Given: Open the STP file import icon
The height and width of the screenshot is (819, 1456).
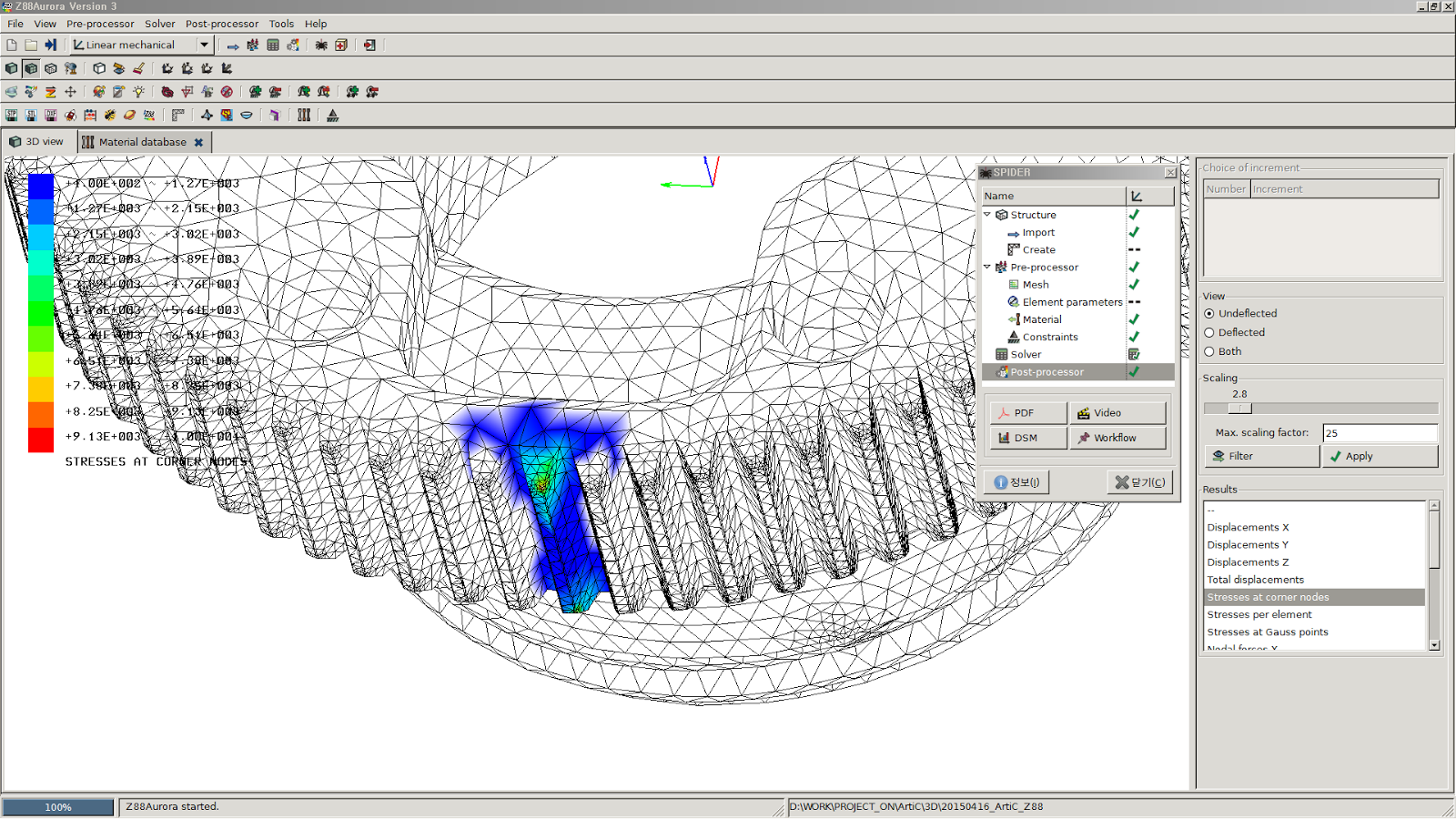Looking at the screenshot, I should click(x=11, y=115).
